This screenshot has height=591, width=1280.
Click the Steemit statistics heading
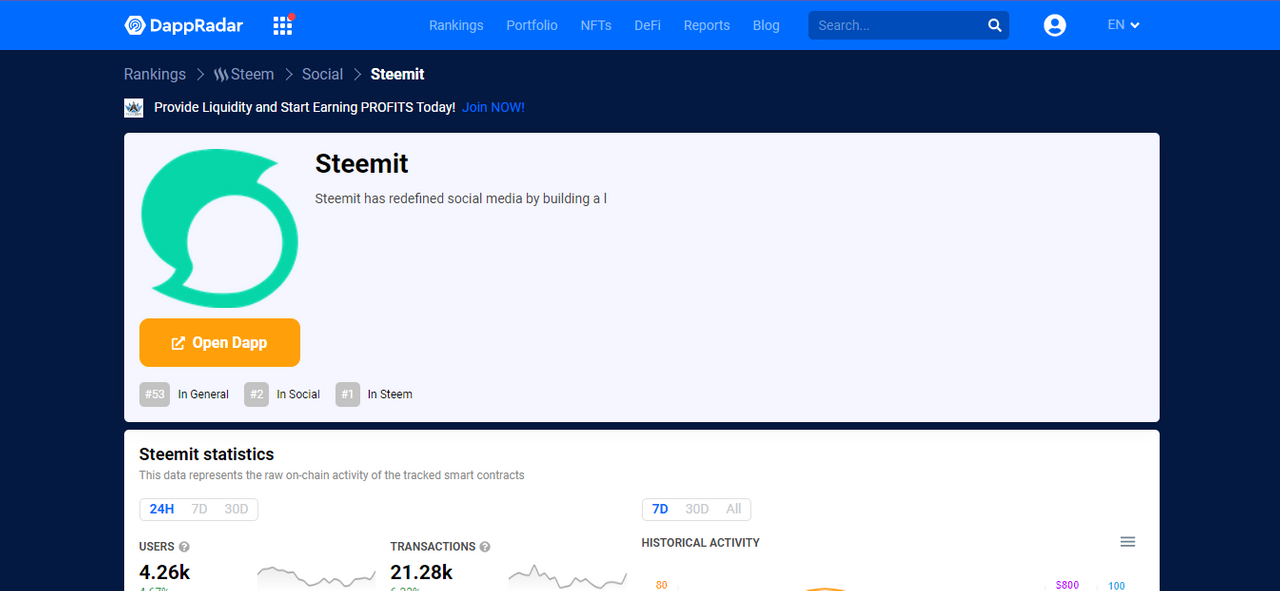click(206, 454)
